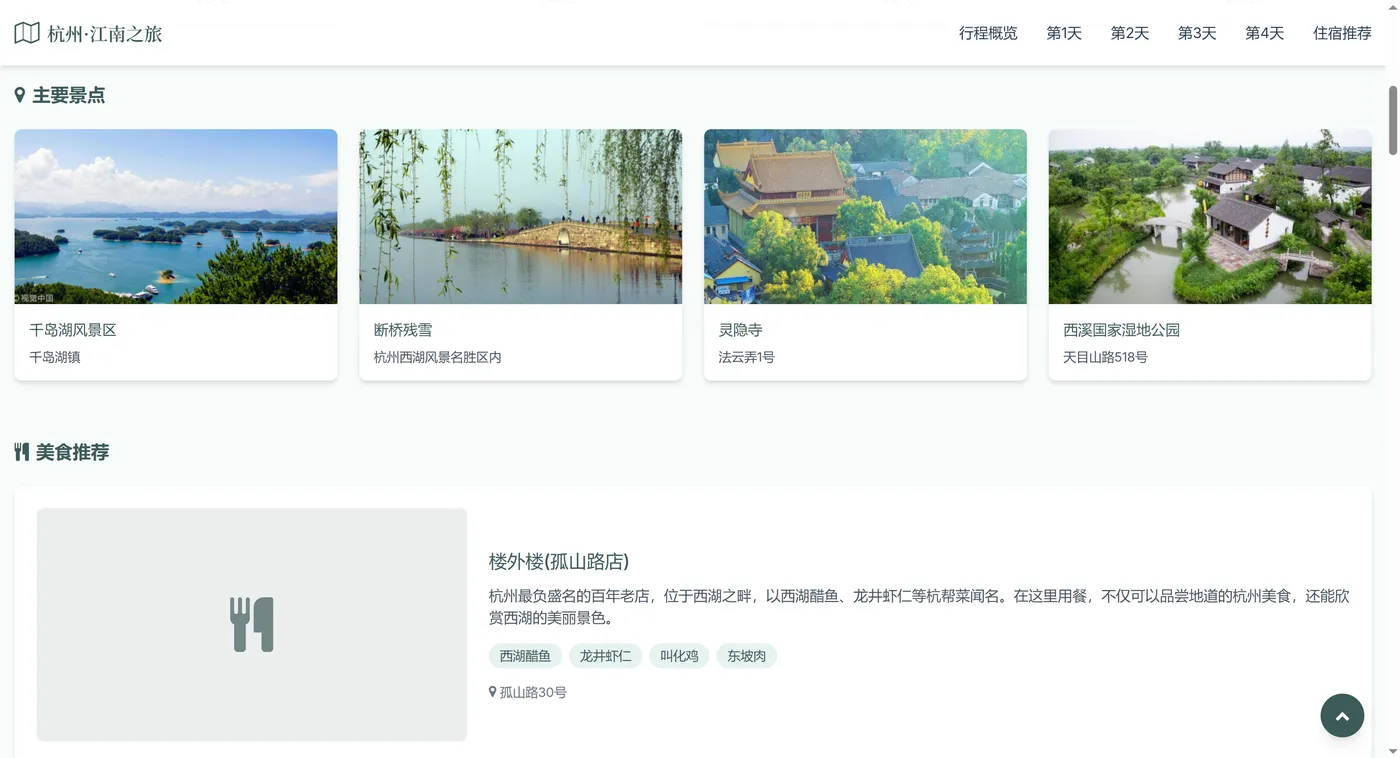Click the map icon in the top-left header
The width and height of the screenshot is (1400, 758).
[x=25, y=32]
